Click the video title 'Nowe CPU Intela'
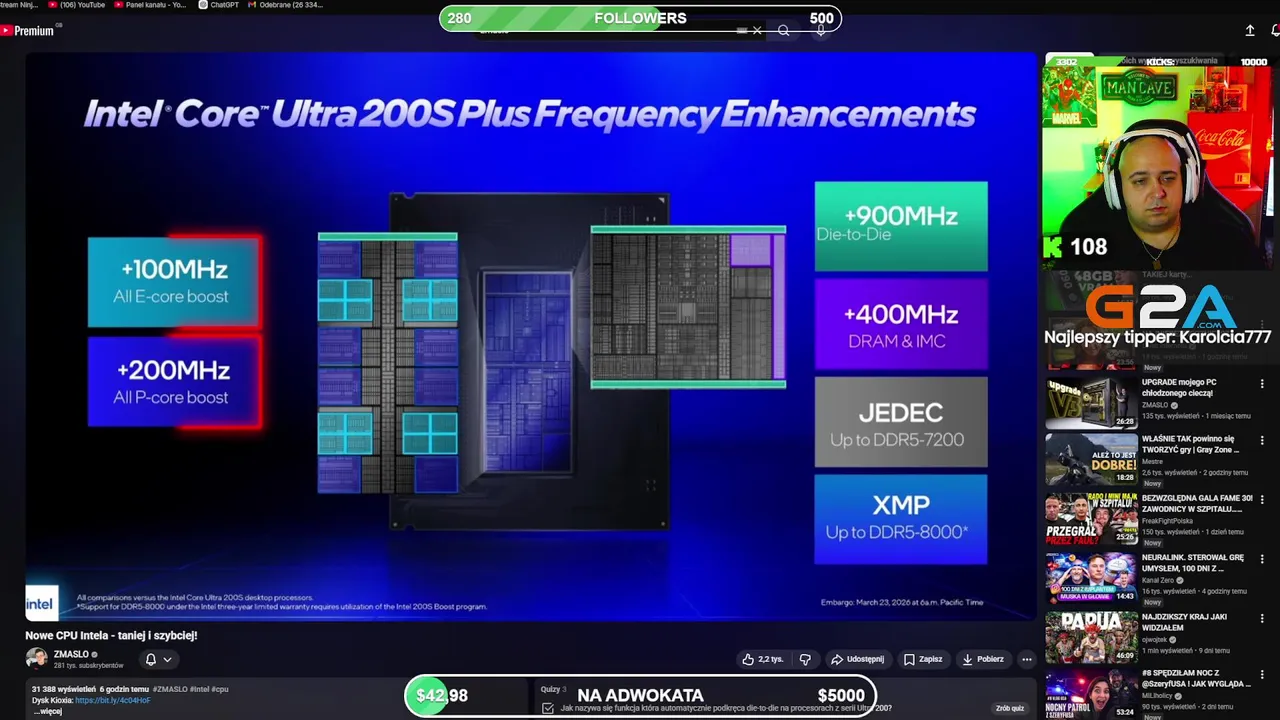1280x720 pixels. click(x=111, y=635)
